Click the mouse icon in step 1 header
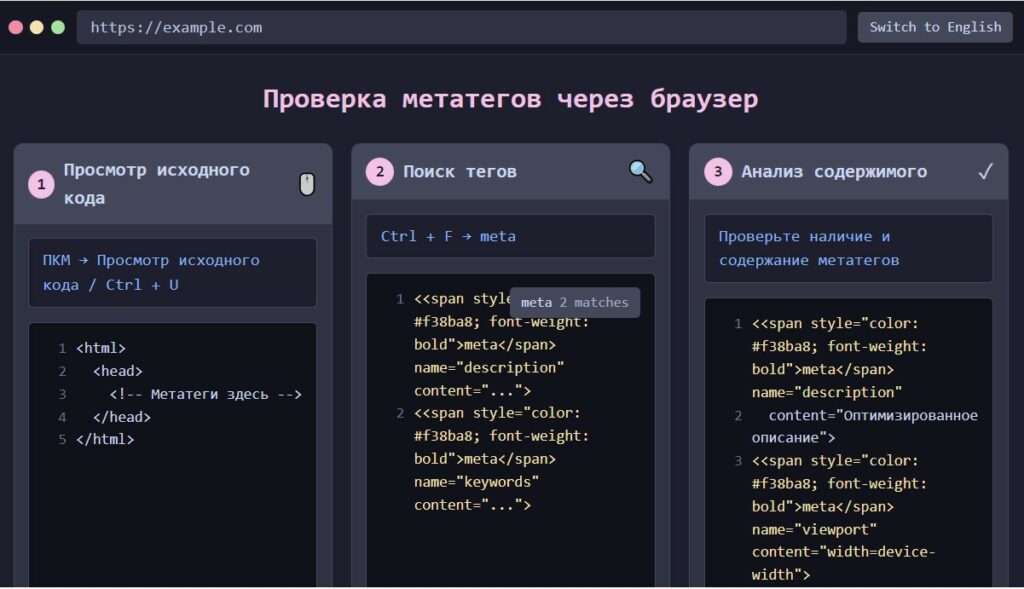Screen dimensions: 1024x589 [306, 184]
